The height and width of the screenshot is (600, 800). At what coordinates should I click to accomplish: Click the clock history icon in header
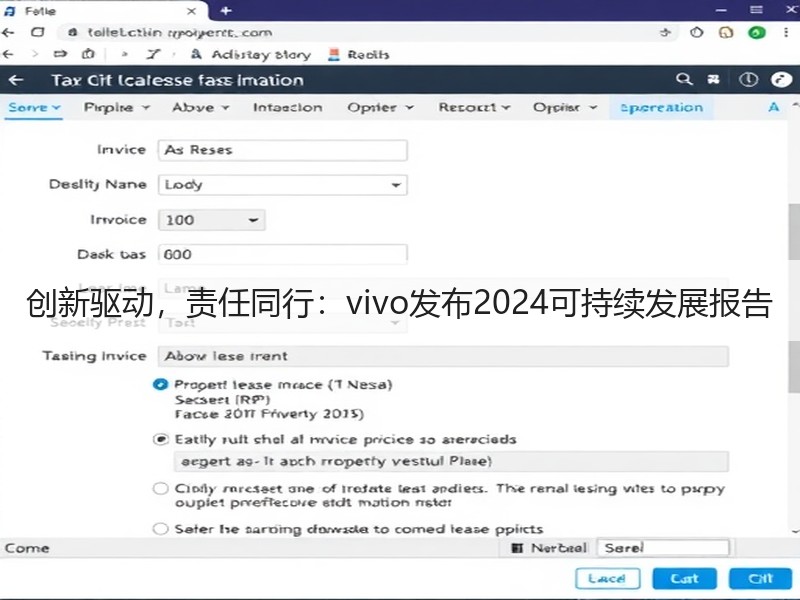(748, 80)
